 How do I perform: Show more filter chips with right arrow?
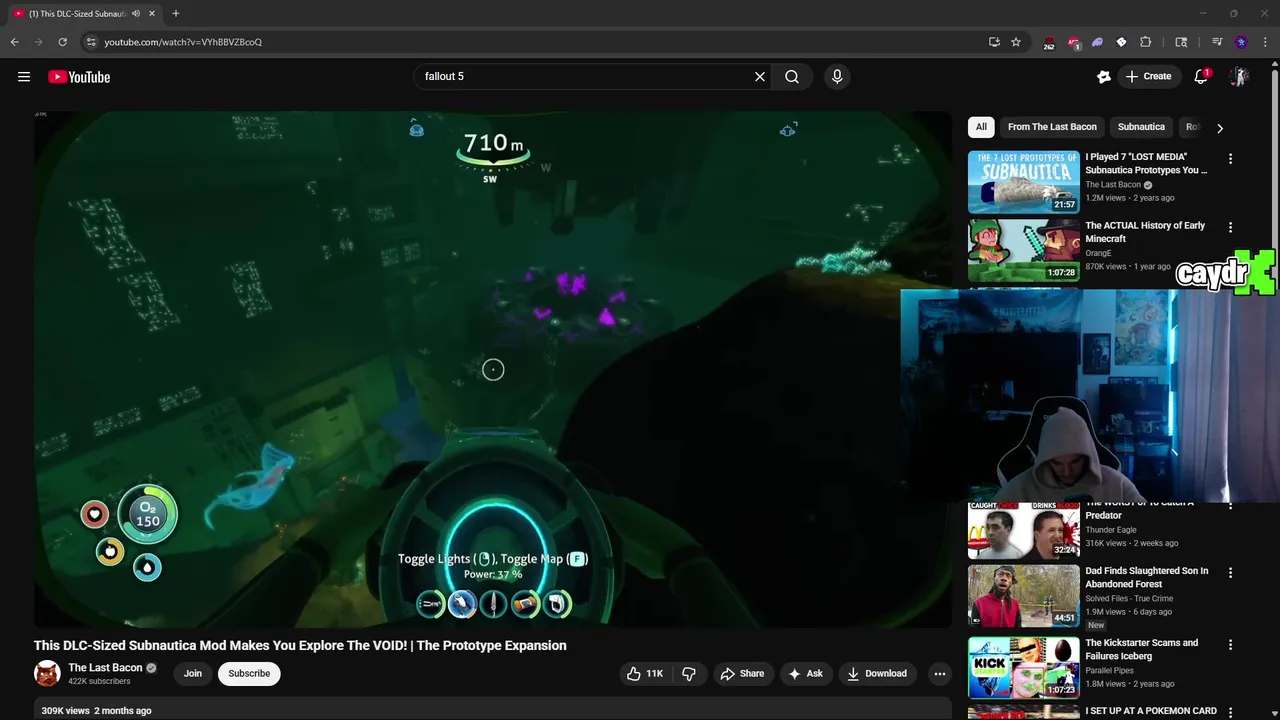click(1219, 127)
